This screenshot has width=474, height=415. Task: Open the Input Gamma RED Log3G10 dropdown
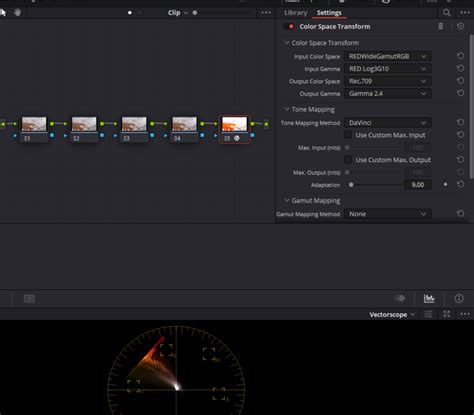tap(388, 69)
